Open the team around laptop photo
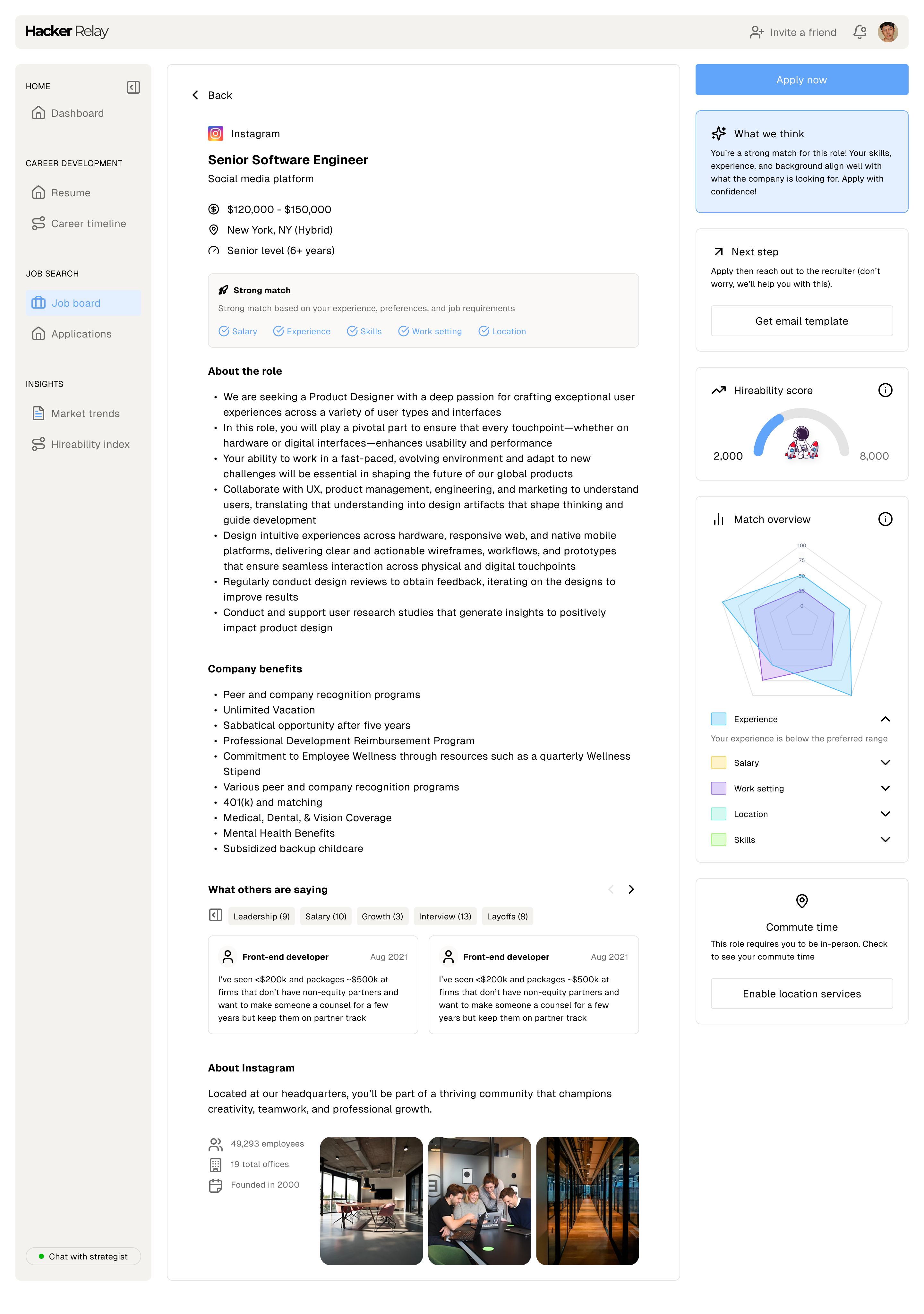Image resolution: width=924 pixels, height=1314 pixels. tap(479, 1201)
